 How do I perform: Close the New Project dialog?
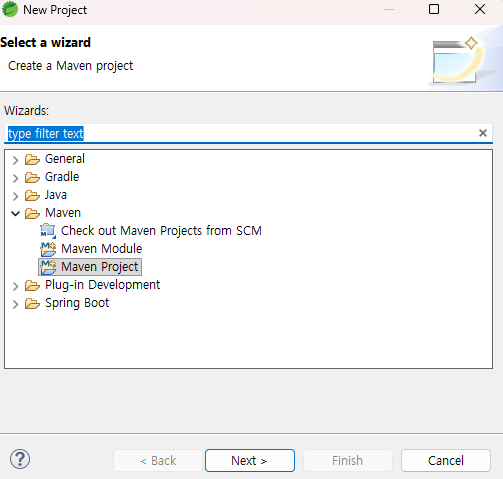(480, 9)
